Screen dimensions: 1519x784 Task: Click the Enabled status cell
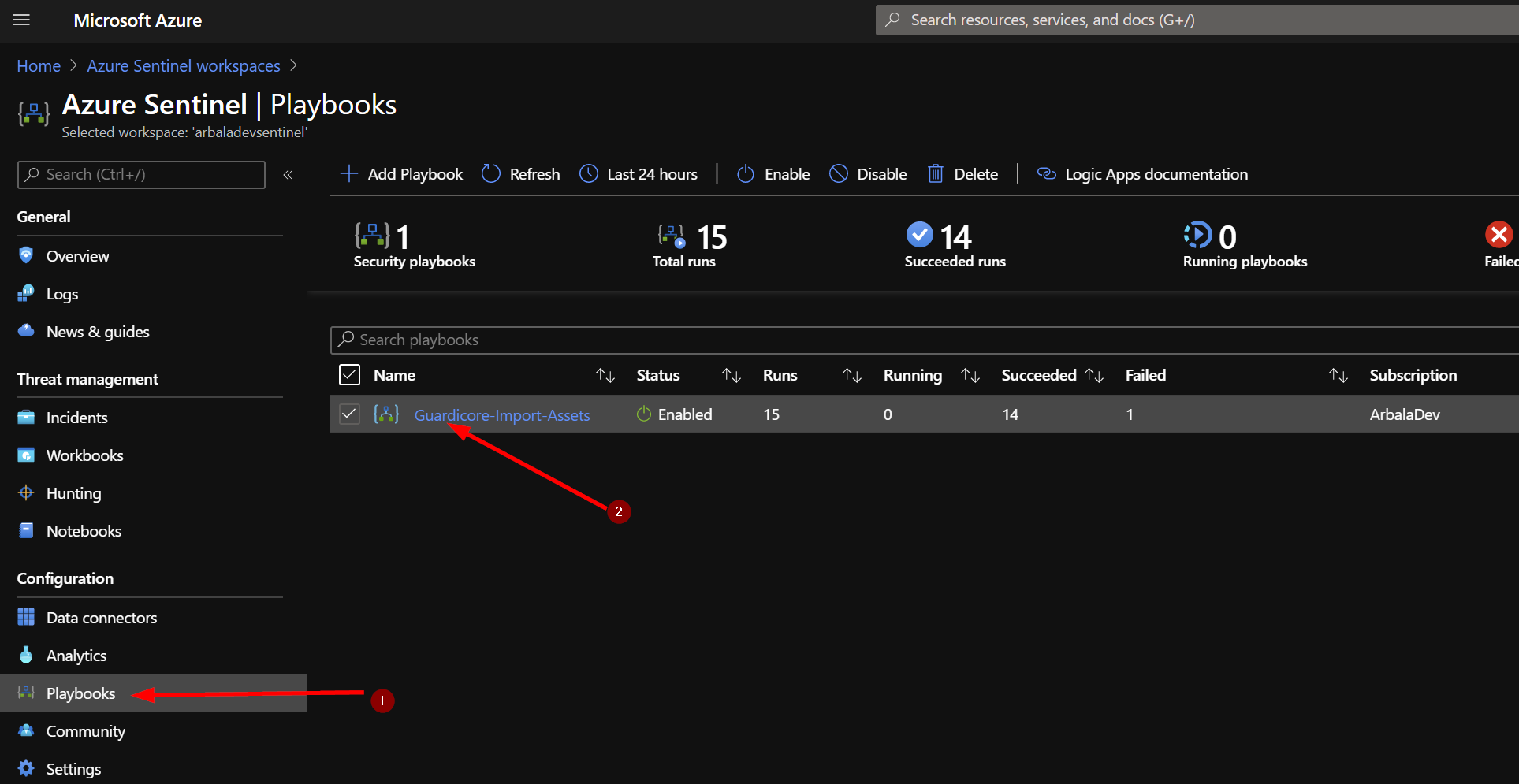pos(675,414)
